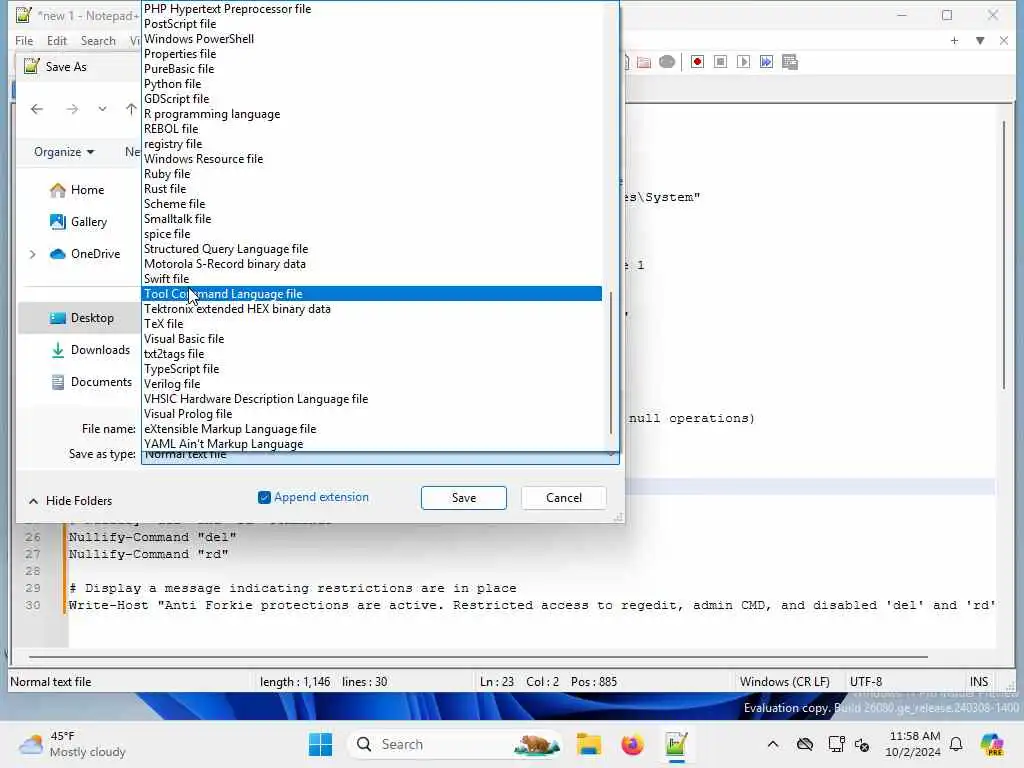1024x768 pixels.
Task: Select Rust file type
Action: coord(372,189)
